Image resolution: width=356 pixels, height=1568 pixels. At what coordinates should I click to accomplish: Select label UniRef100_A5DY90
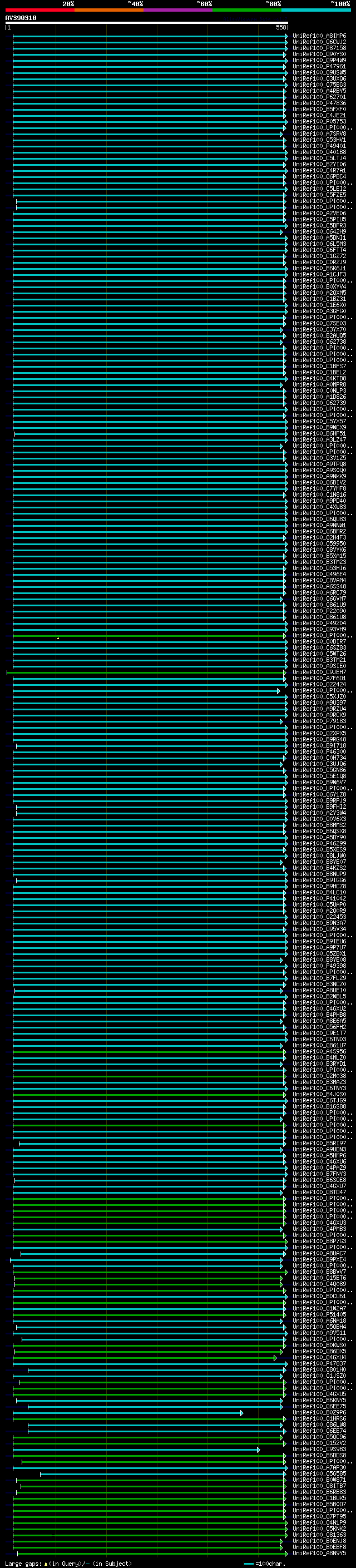coord(319,837)
